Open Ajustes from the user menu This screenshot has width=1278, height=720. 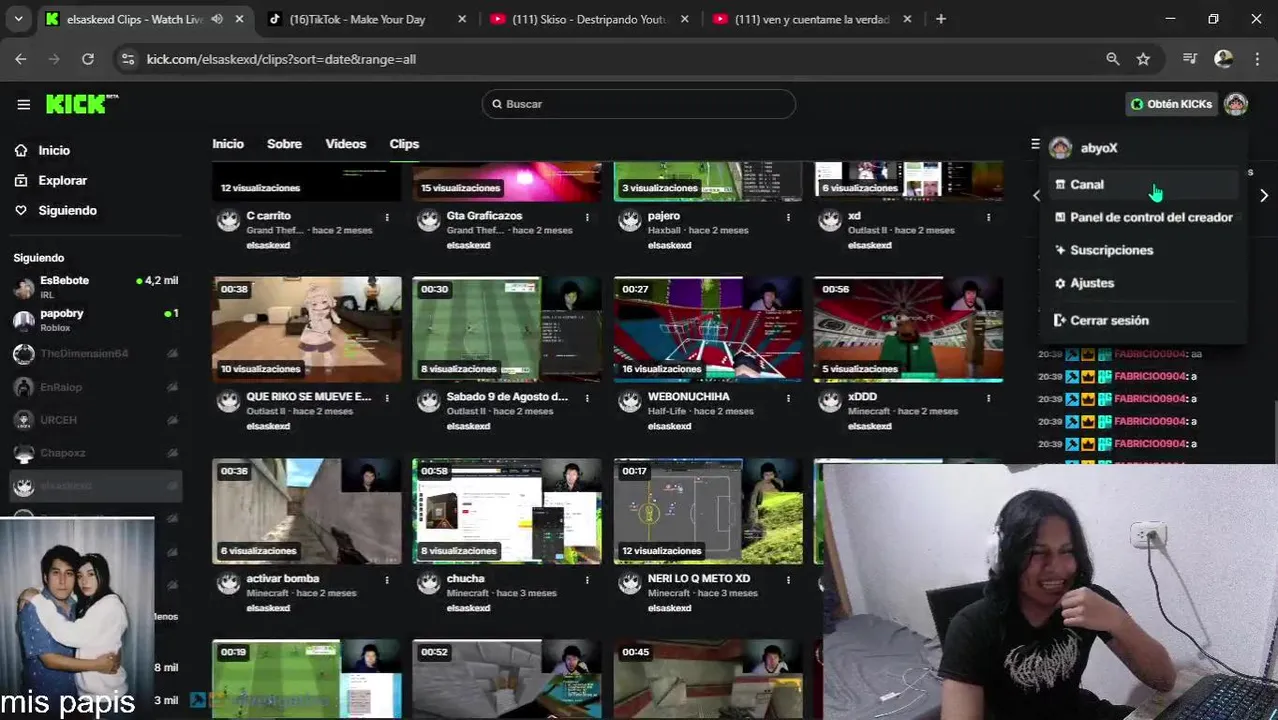(1146, 283)
